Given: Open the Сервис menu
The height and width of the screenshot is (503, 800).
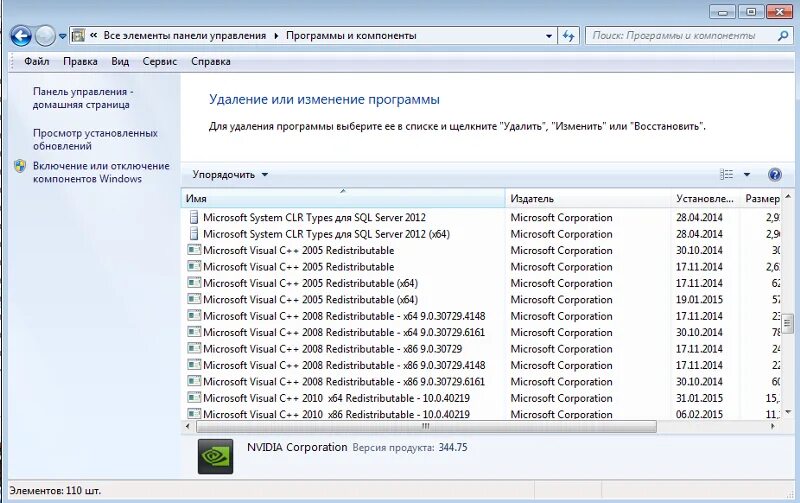Looking at the screenshot, I should 160,62.
